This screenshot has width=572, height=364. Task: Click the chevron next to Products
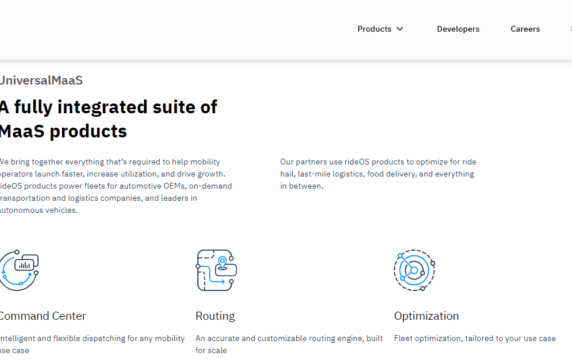click(400, 29)
